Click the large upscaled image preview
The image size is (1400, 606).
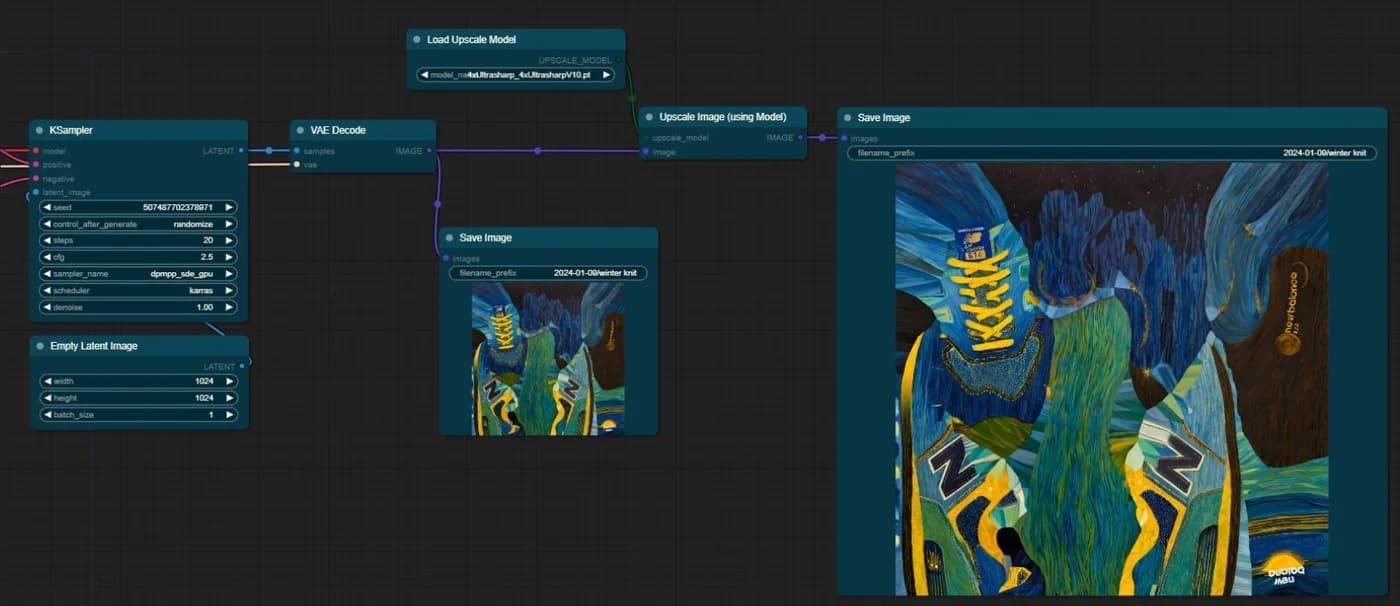point(1112,379)
